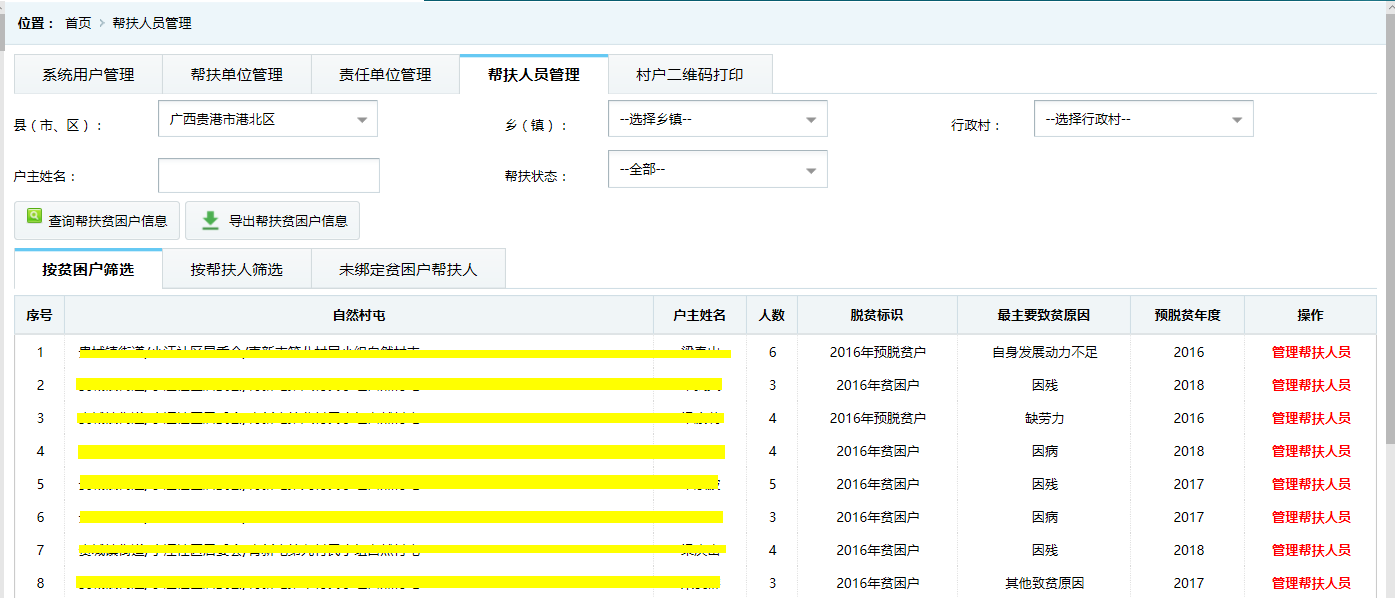Click the green download arrow export icon
1395x598 pixels.
(x=210, y=220)
